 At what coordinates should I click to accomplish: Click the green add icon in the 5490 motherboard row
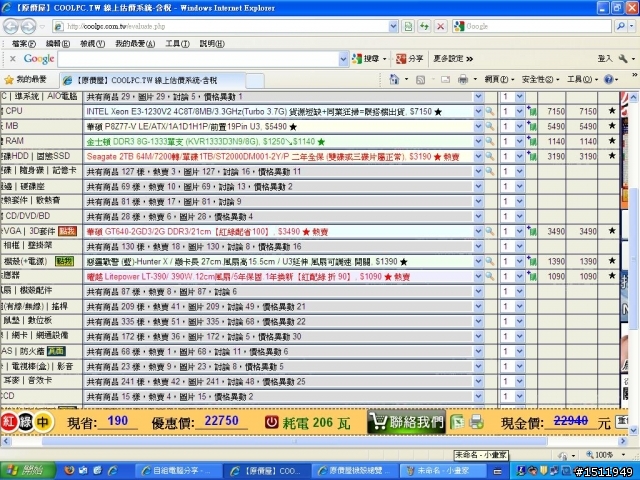click(531, 126)
